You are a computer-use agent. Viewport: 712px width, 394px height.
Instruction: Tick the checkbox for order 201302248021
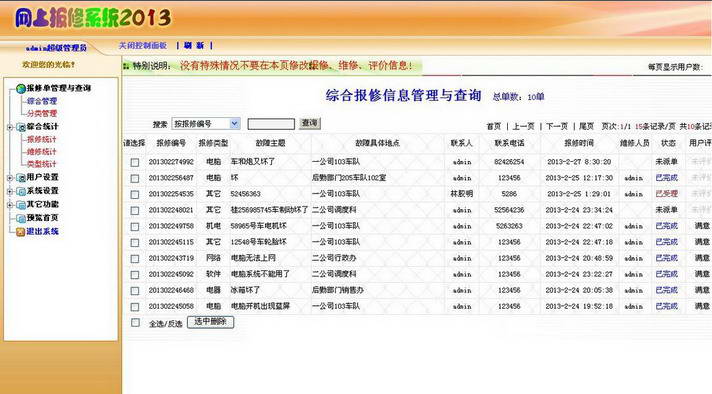[x=135, y=210]
